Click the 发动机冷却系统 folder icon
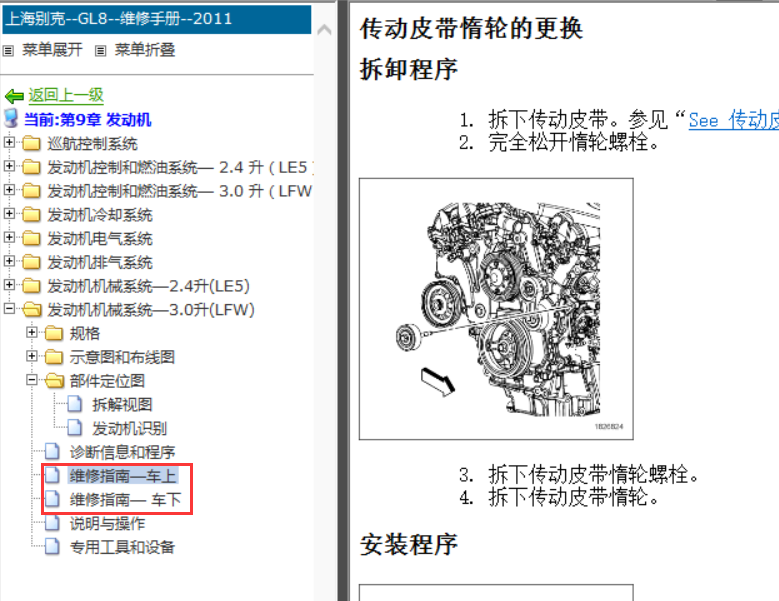This screenshot has height=601, width=779. pyautogui.click(x=31, y=215)
